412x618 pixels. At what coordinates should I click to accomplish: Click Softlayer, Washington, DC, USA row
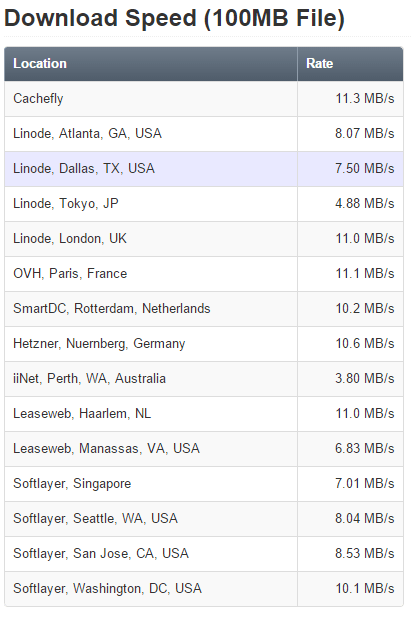coord(204,589)
